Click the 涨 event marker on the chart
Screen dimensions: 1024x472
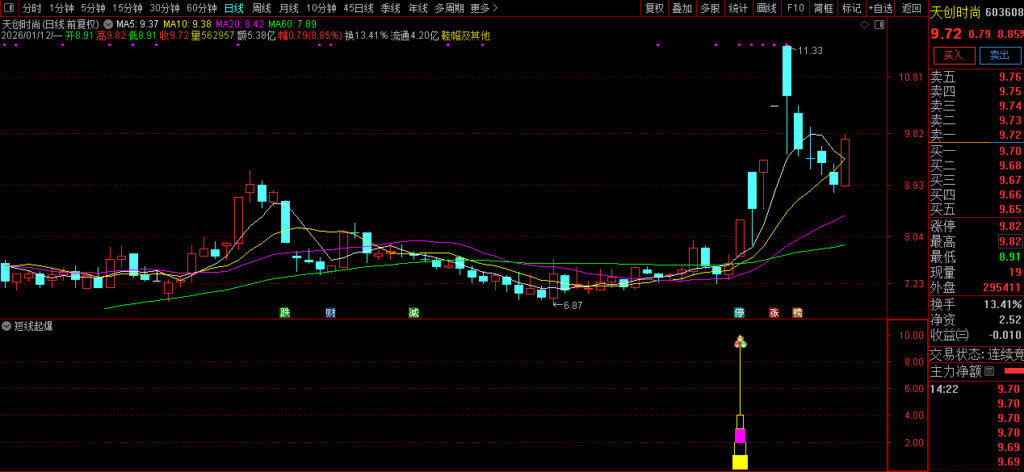click(x=773, y=312)
